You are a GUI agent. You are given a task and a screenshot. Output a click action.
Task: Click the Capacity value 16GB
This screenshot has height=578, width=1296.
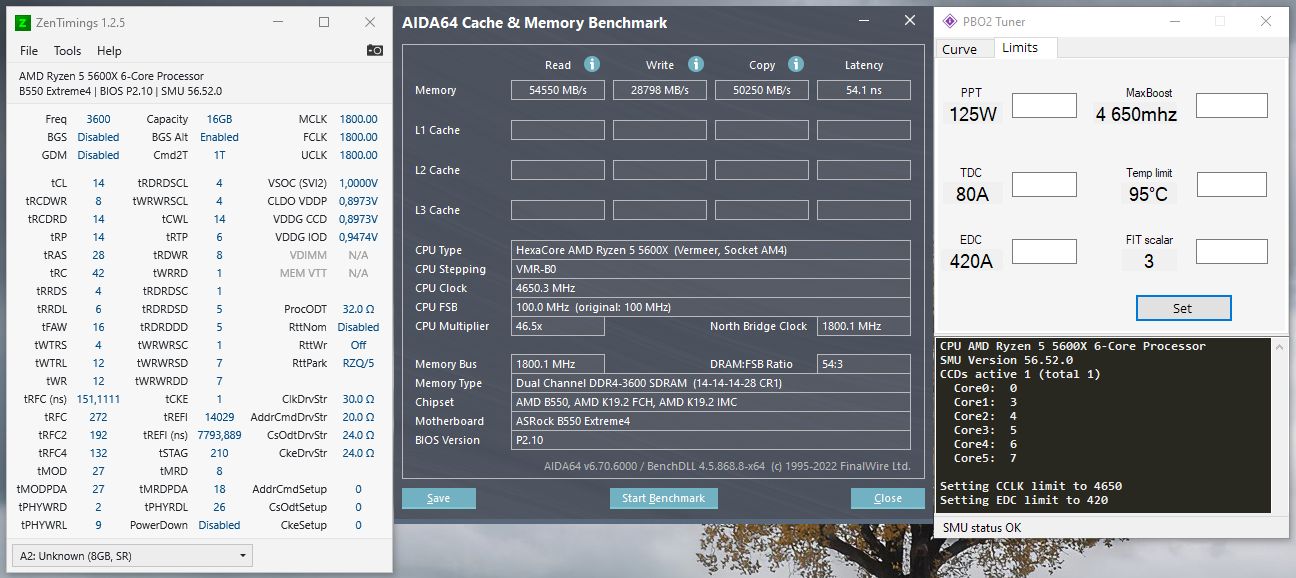click(218, 119)
